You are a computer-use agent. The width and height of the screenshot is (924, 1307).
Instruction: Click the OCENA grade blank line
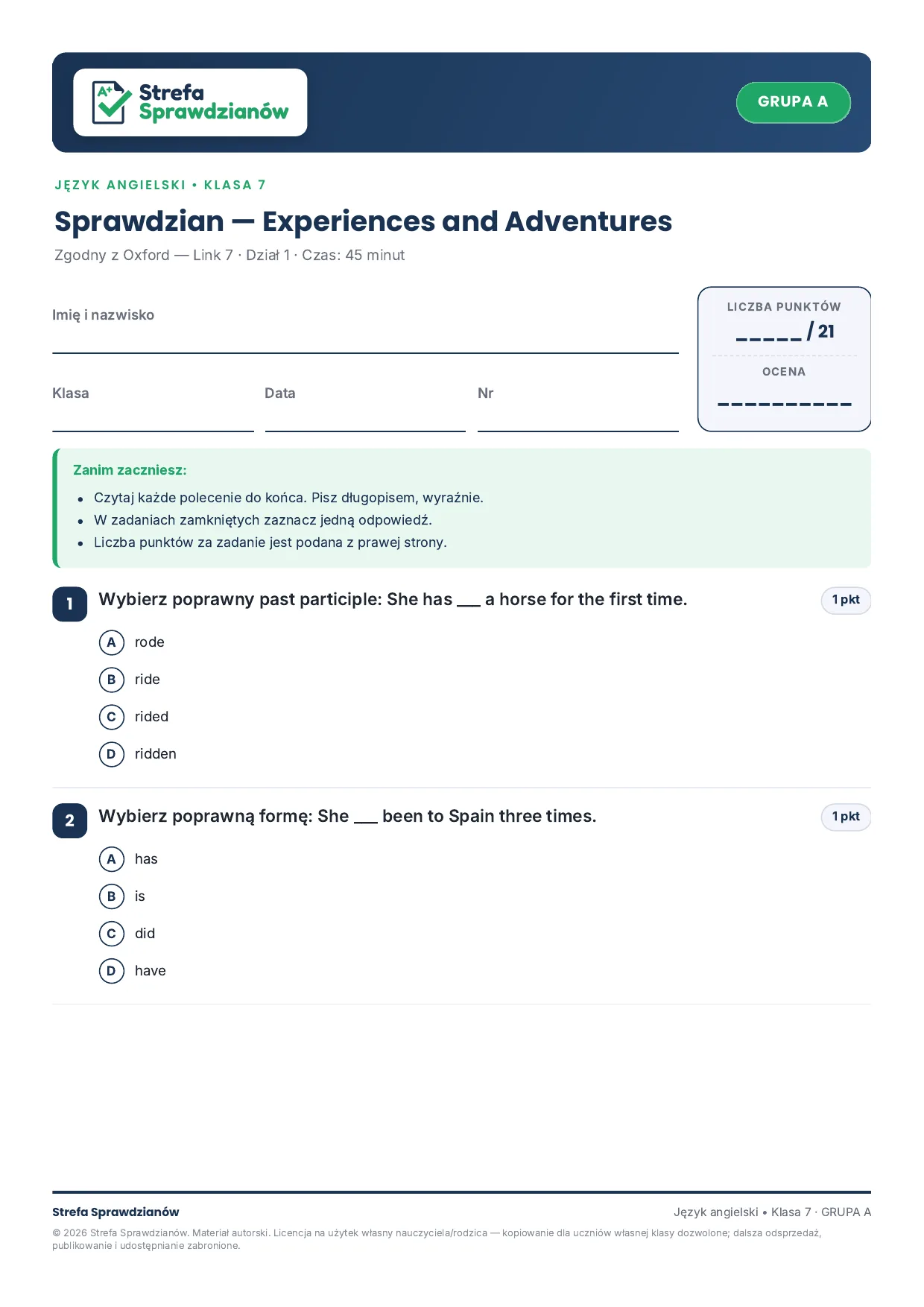tap(784, 405)
